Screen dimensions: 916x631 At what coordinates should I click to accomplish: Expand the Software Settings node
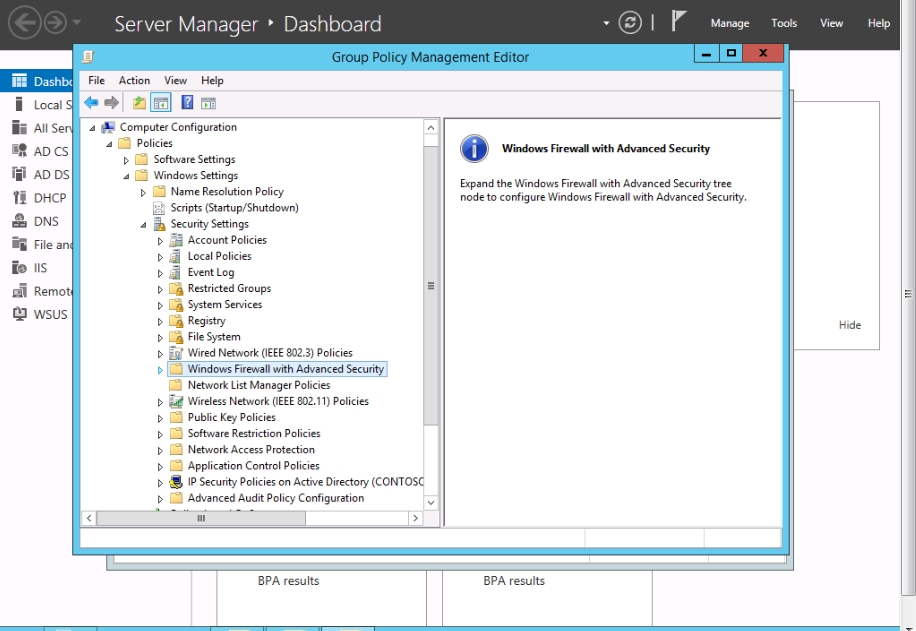point(126,160)
